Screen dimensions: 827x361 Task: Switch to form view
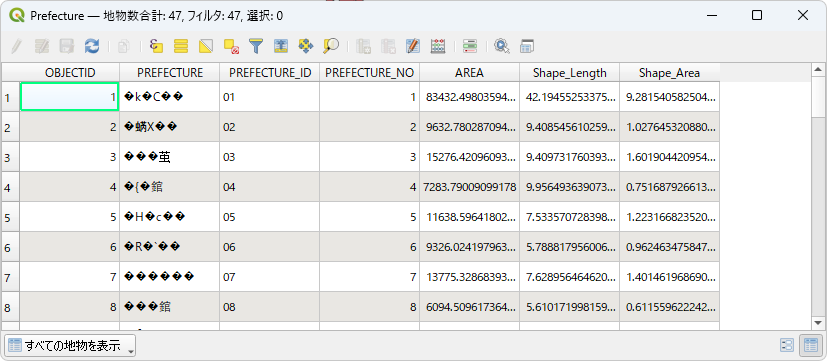[x=787, y=345]
